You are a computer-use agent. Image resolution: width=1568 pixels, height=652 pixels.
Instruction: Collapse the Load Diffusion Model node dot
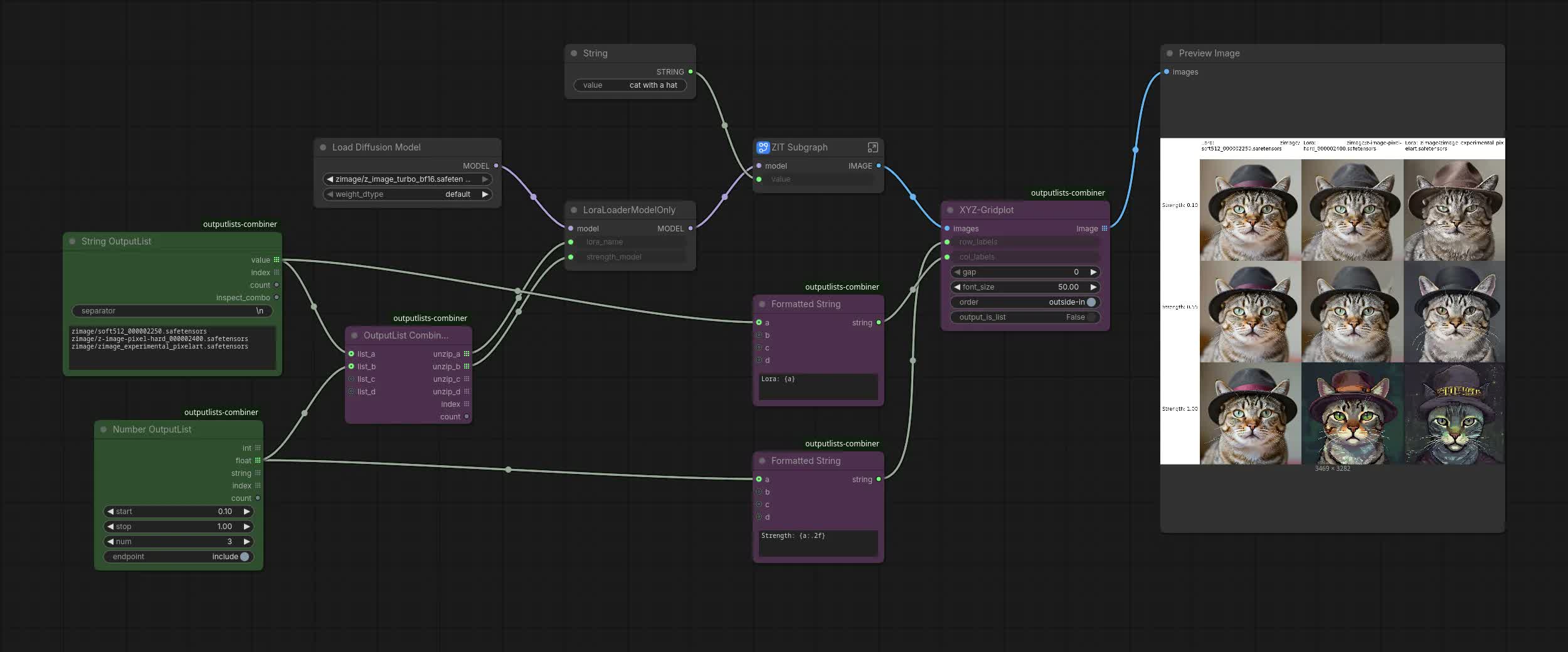323,147
